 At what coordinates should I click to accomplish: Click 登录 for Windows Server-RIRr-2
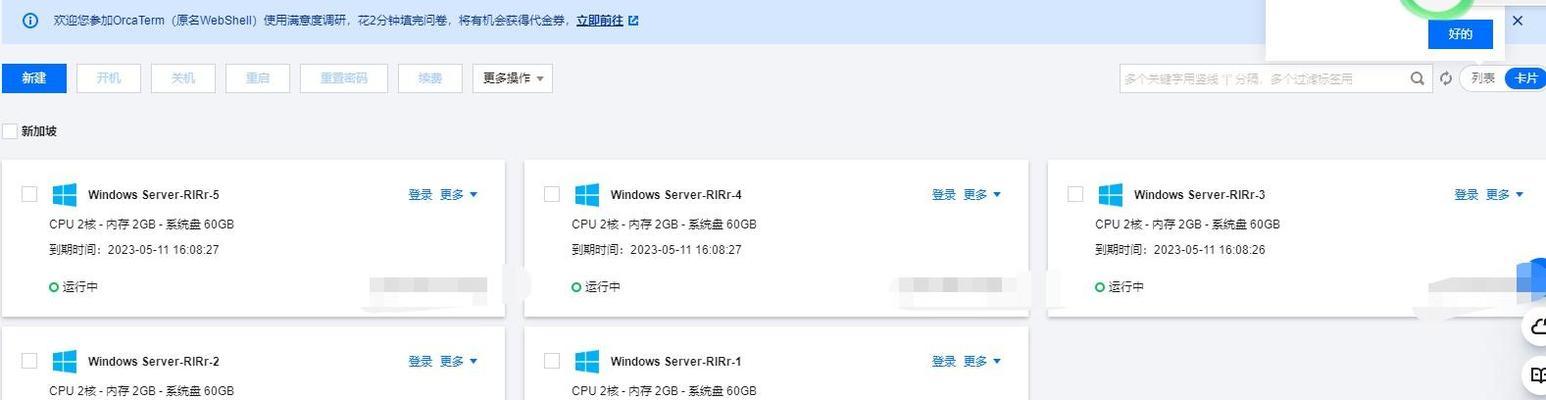click(x=420, y=361)
